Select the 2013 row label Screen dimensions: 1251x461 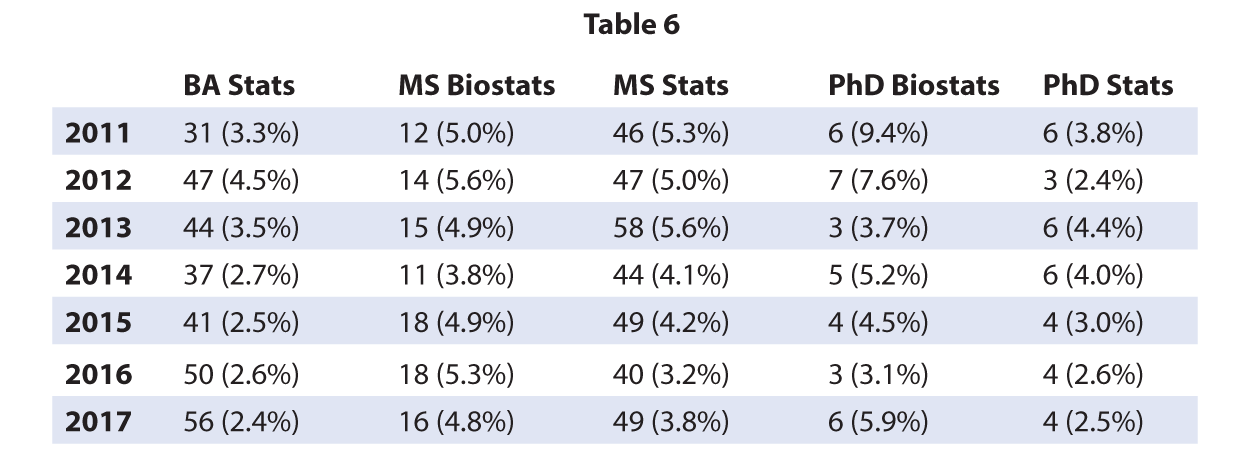click(x=98, y=228)
